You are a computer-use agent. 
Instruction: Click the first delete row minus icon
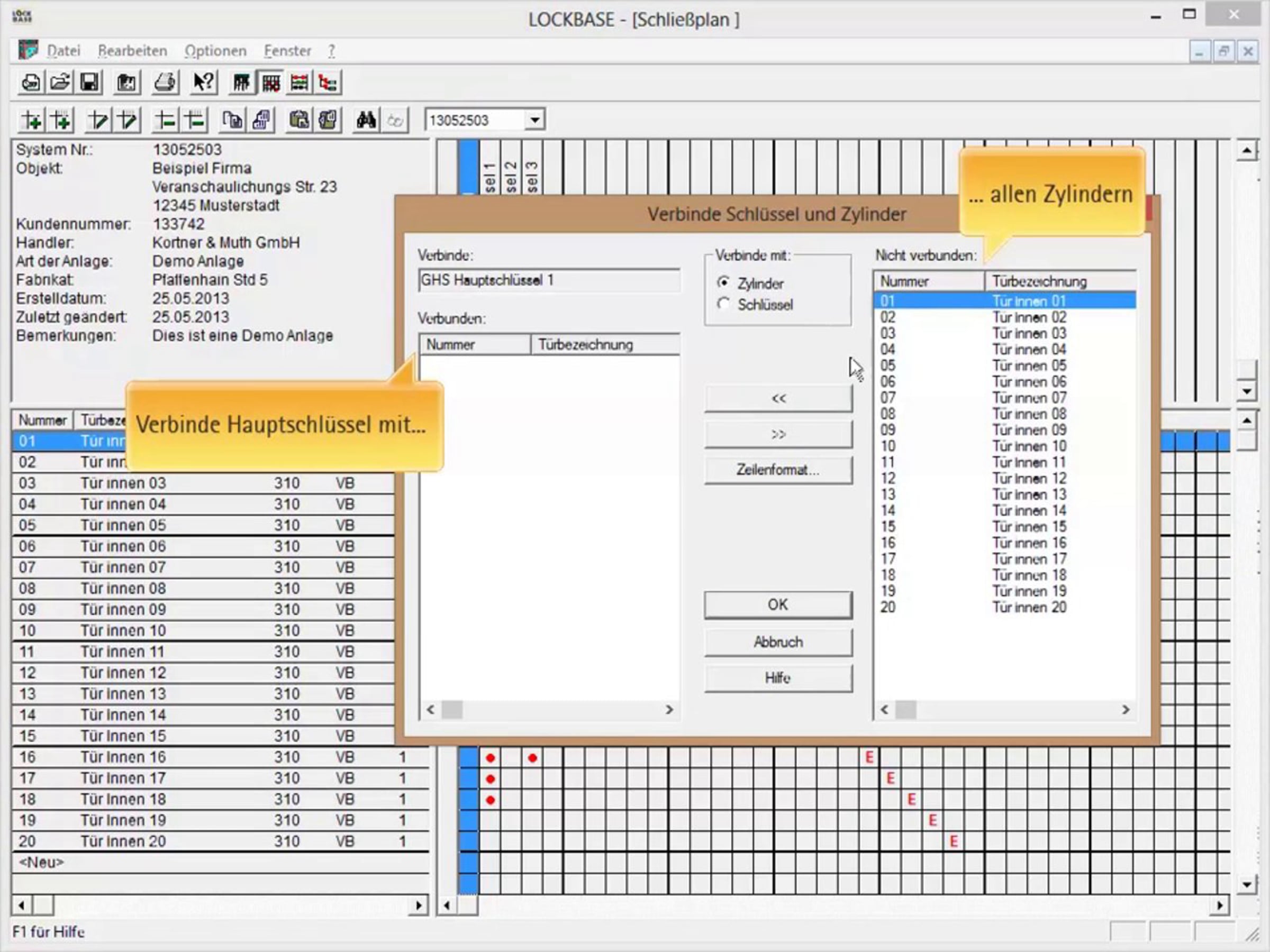[x=165, y=121]
